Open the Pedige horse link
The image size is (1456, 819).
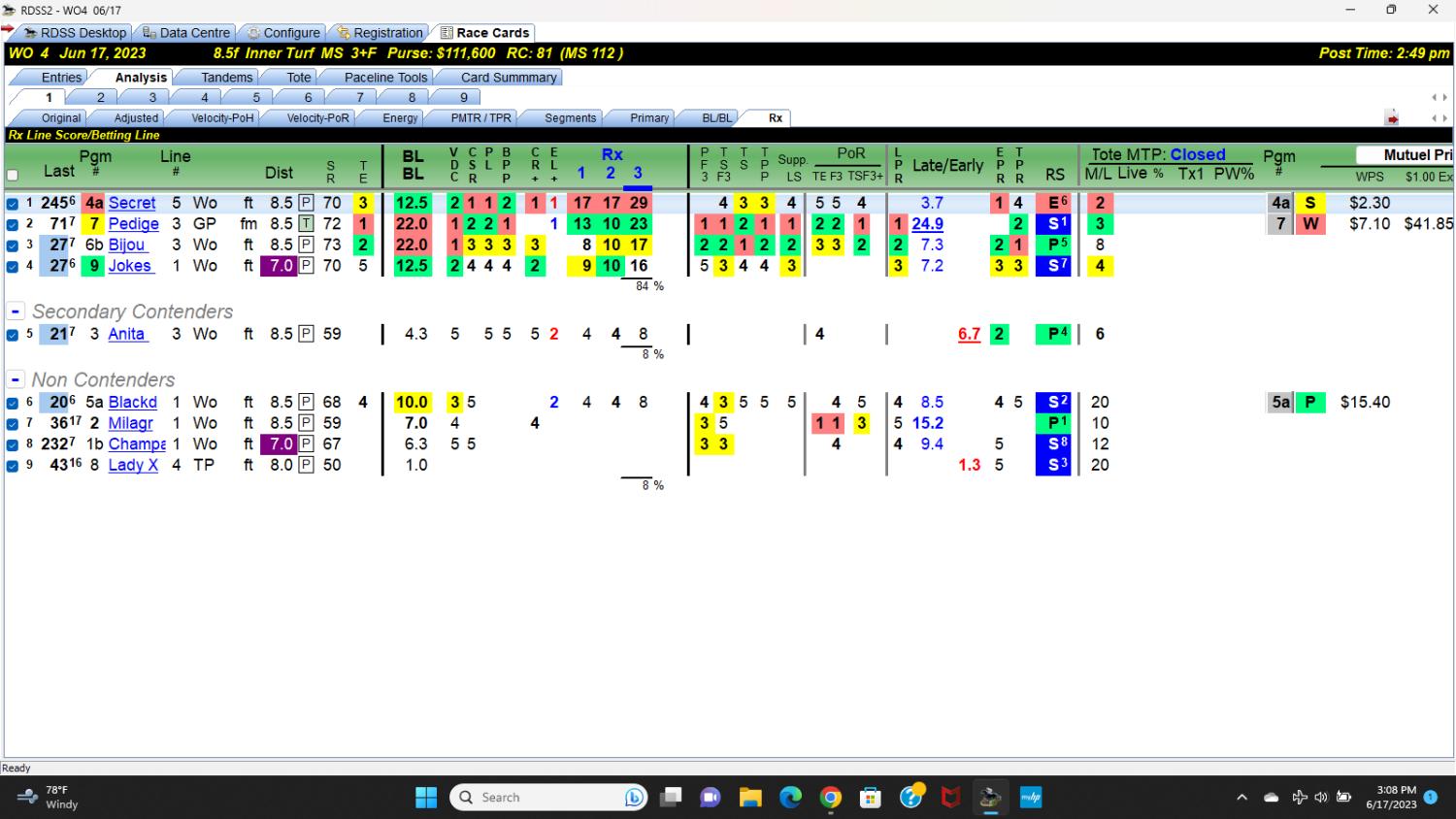(x=133, y=224)
